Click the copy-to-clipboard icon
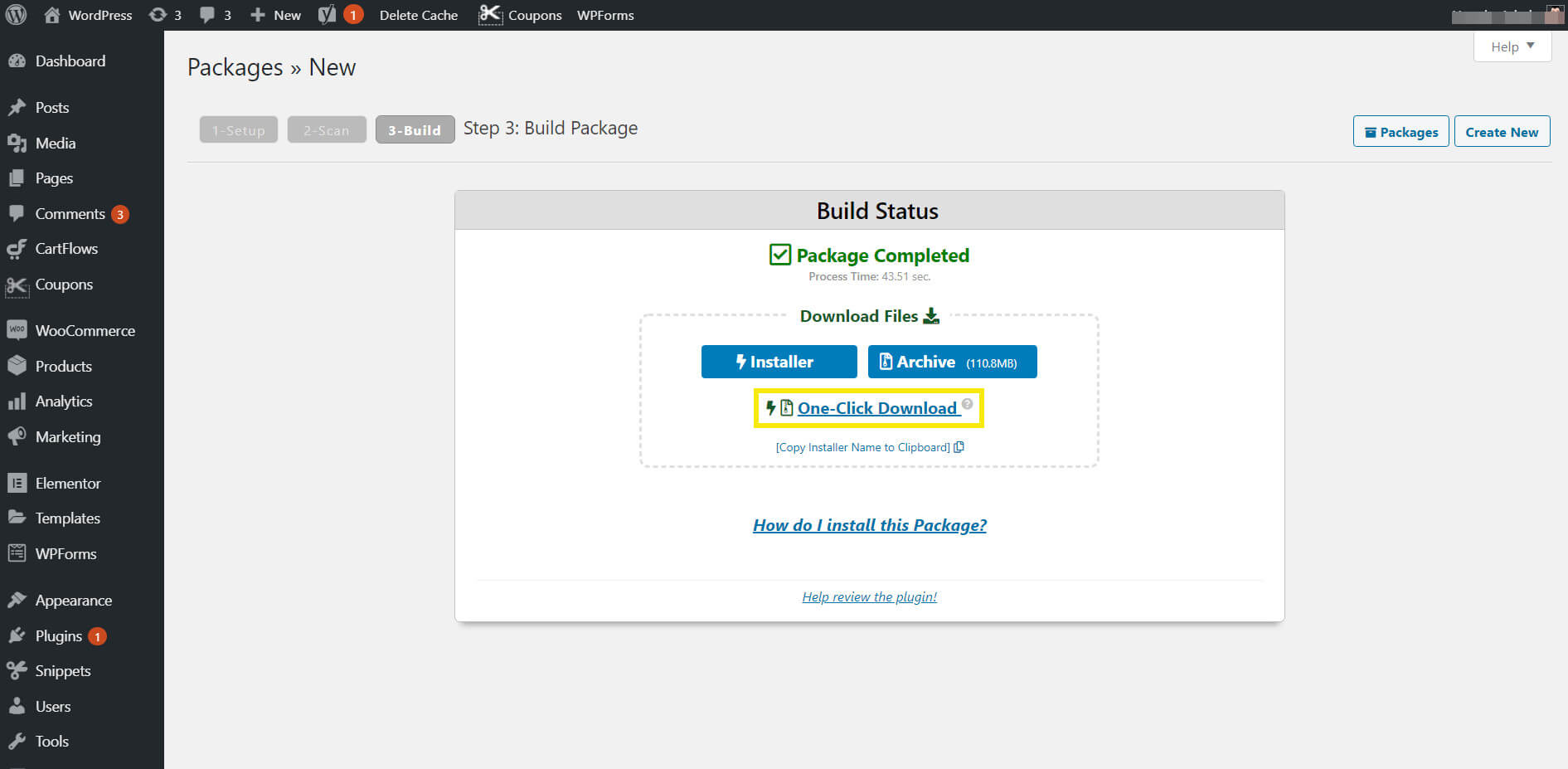The height and width of the screenshot is (769, 1568). click(959, 447)
